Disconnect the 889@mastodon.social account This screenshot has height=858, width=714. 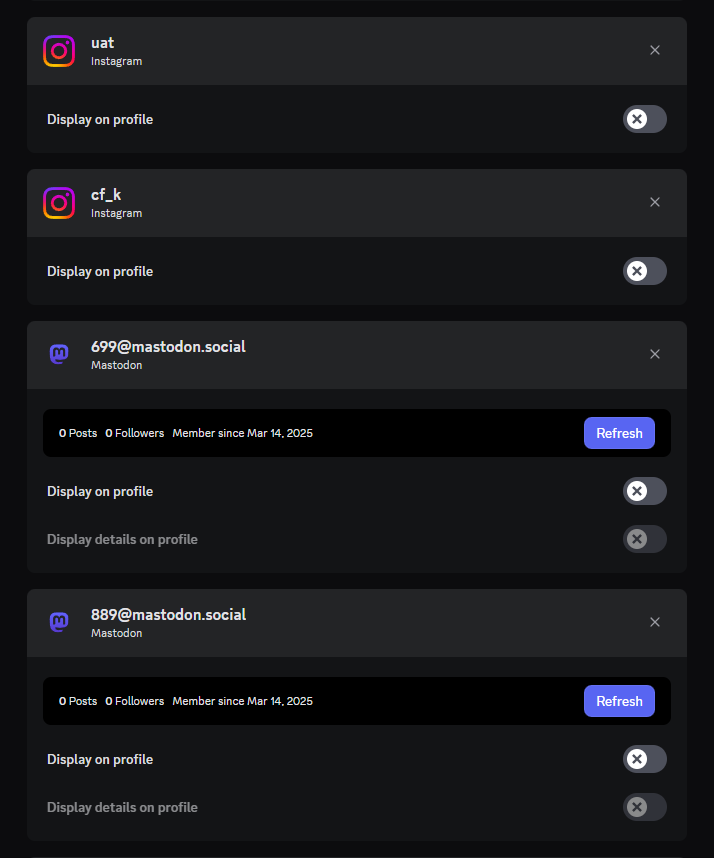point(655,623)
